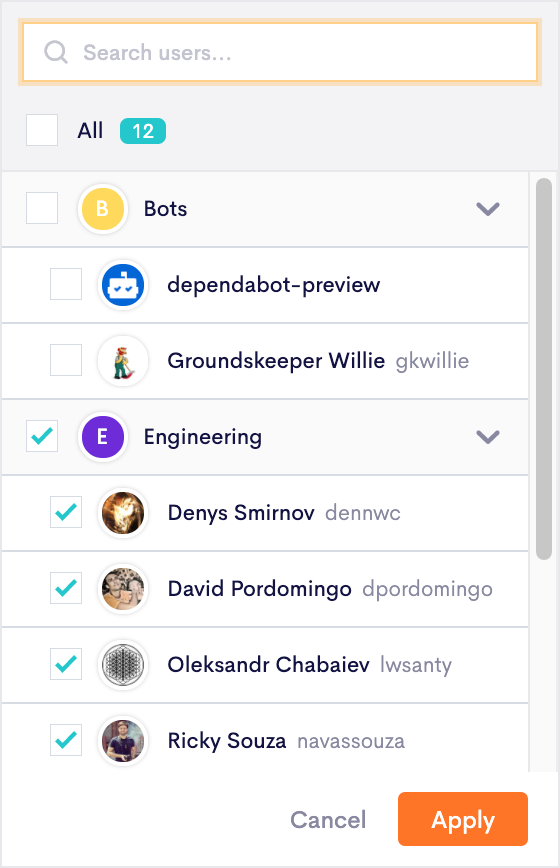The height and width of the screenshot is (868, 560).
Task: Click Denys Smirnov's avatar
Action: (x=123, y=513)
